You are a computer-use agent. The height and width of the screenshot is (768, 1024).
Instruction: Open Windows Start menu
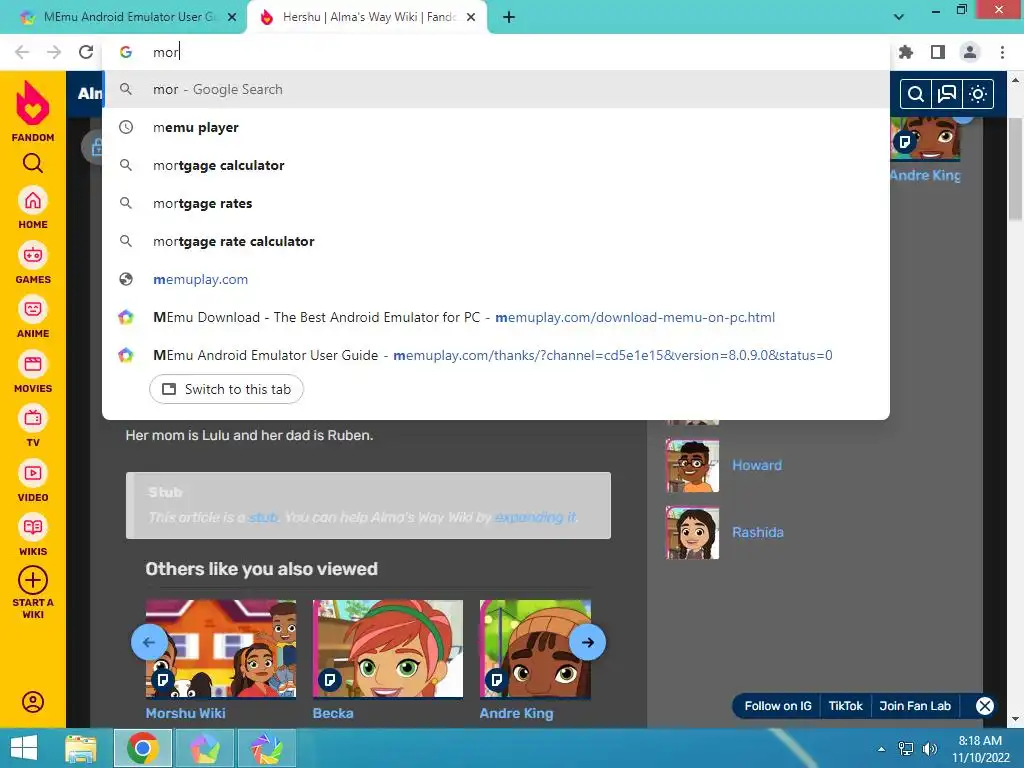coord(24,748)
